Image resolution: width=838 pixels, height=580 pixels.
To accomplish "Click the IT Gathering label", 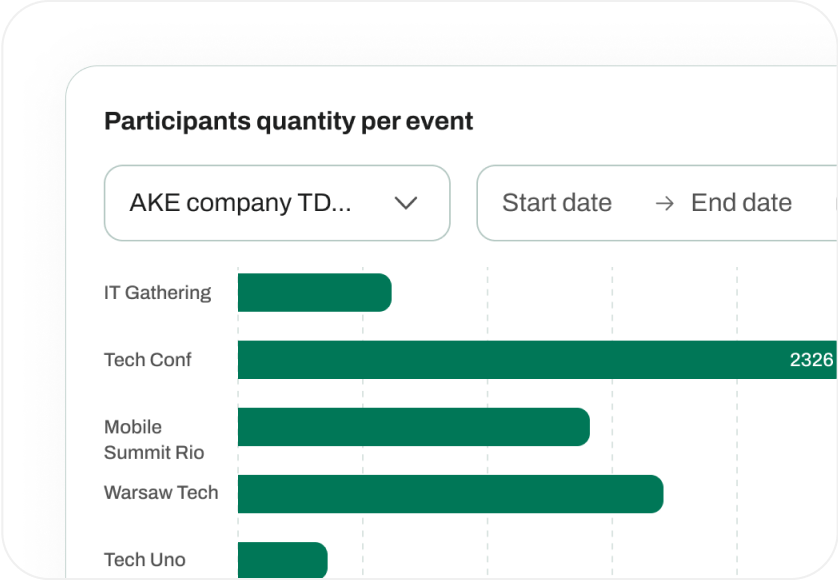I will 158,293.
